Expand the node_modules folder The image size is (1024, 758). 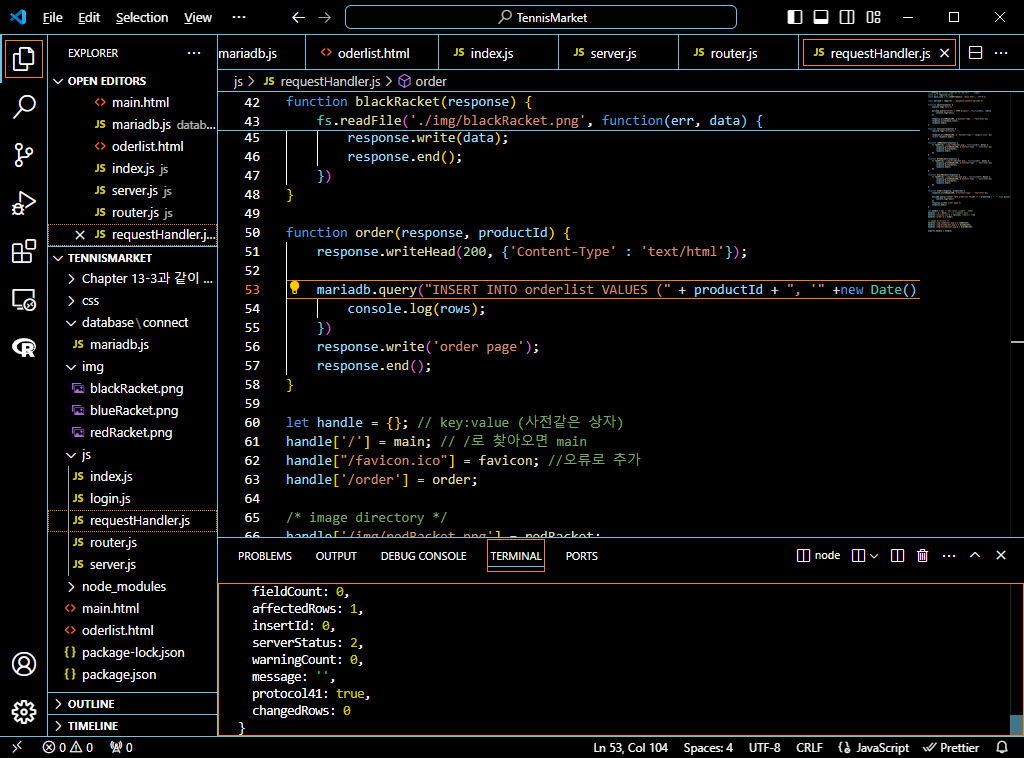tap(133, 586)
